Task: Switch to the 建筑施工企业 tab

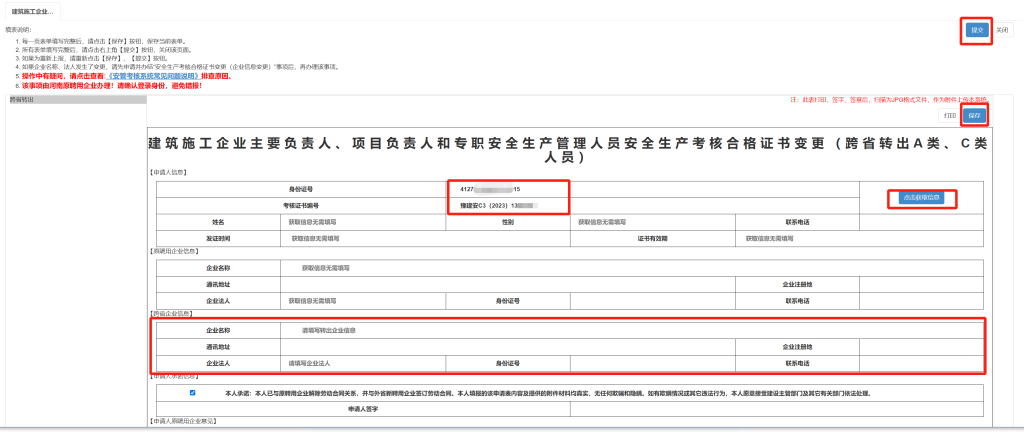Action: point(32,10)
